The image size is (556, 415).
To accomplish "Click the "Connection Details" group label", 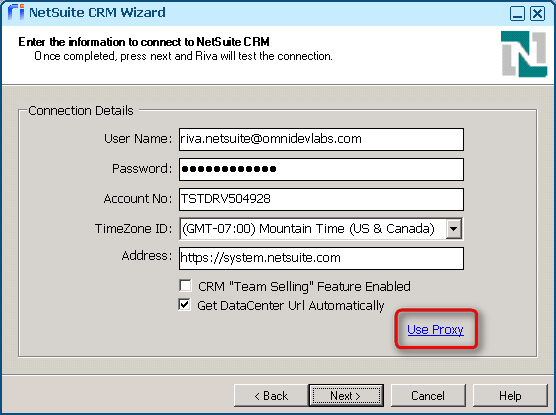I will pos(81,111).
